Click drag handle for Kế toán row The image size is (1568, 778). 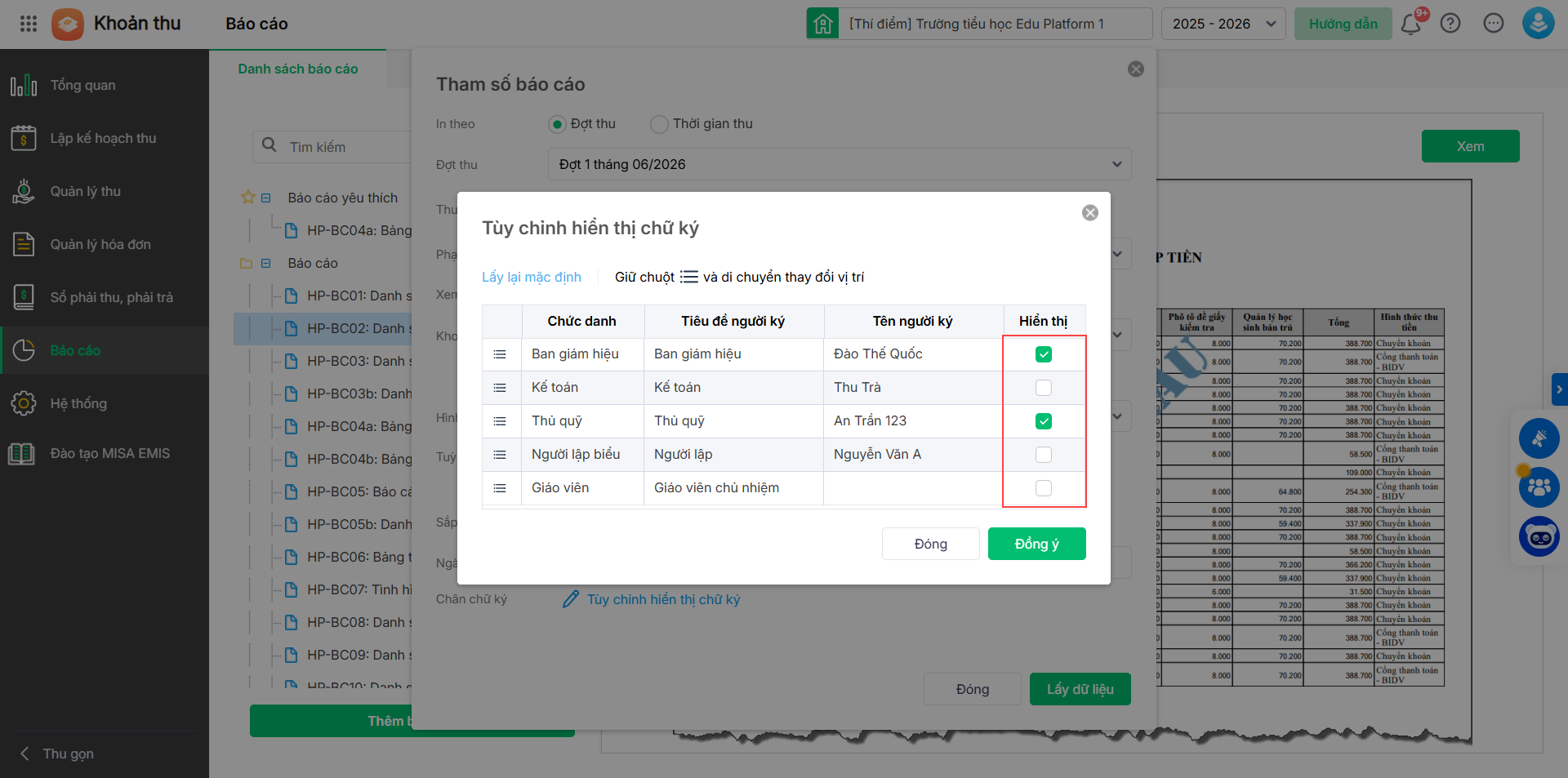(x=500, y=388)
